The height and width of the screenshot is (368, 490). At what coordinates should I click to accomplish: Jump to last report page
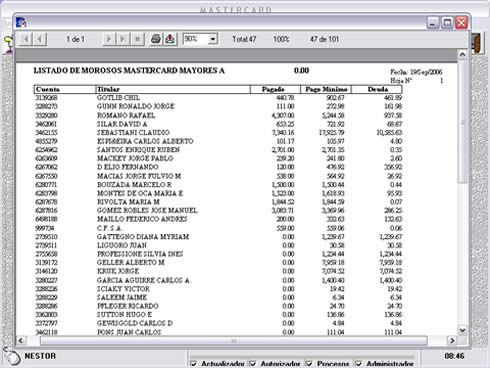pyautogui.click(x=122, y=39)
